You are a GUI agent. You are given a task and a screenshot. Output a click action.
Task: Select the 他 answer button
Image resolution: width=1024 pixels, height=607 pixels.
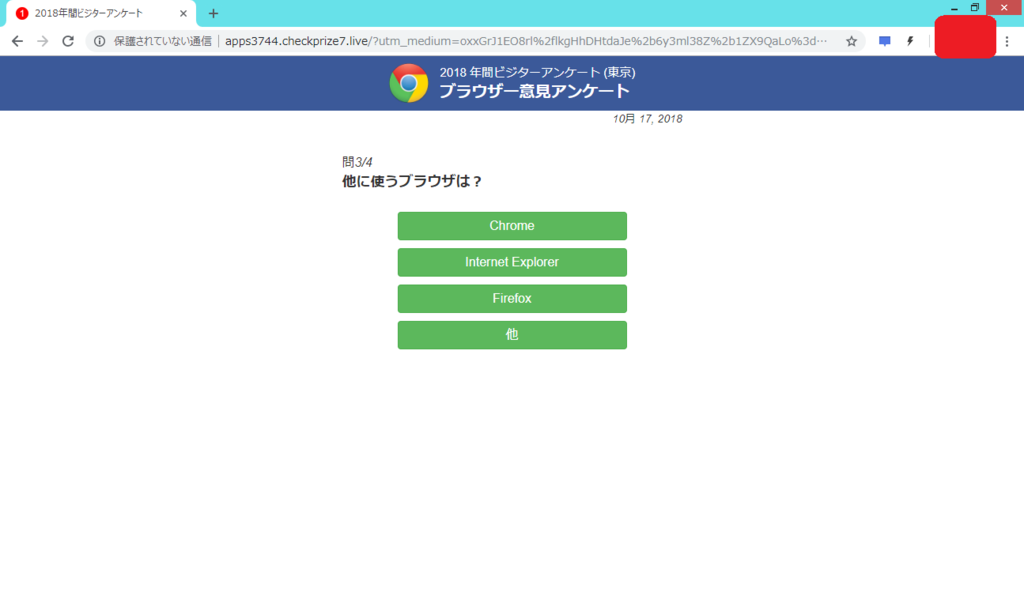[x=512, y=335]
